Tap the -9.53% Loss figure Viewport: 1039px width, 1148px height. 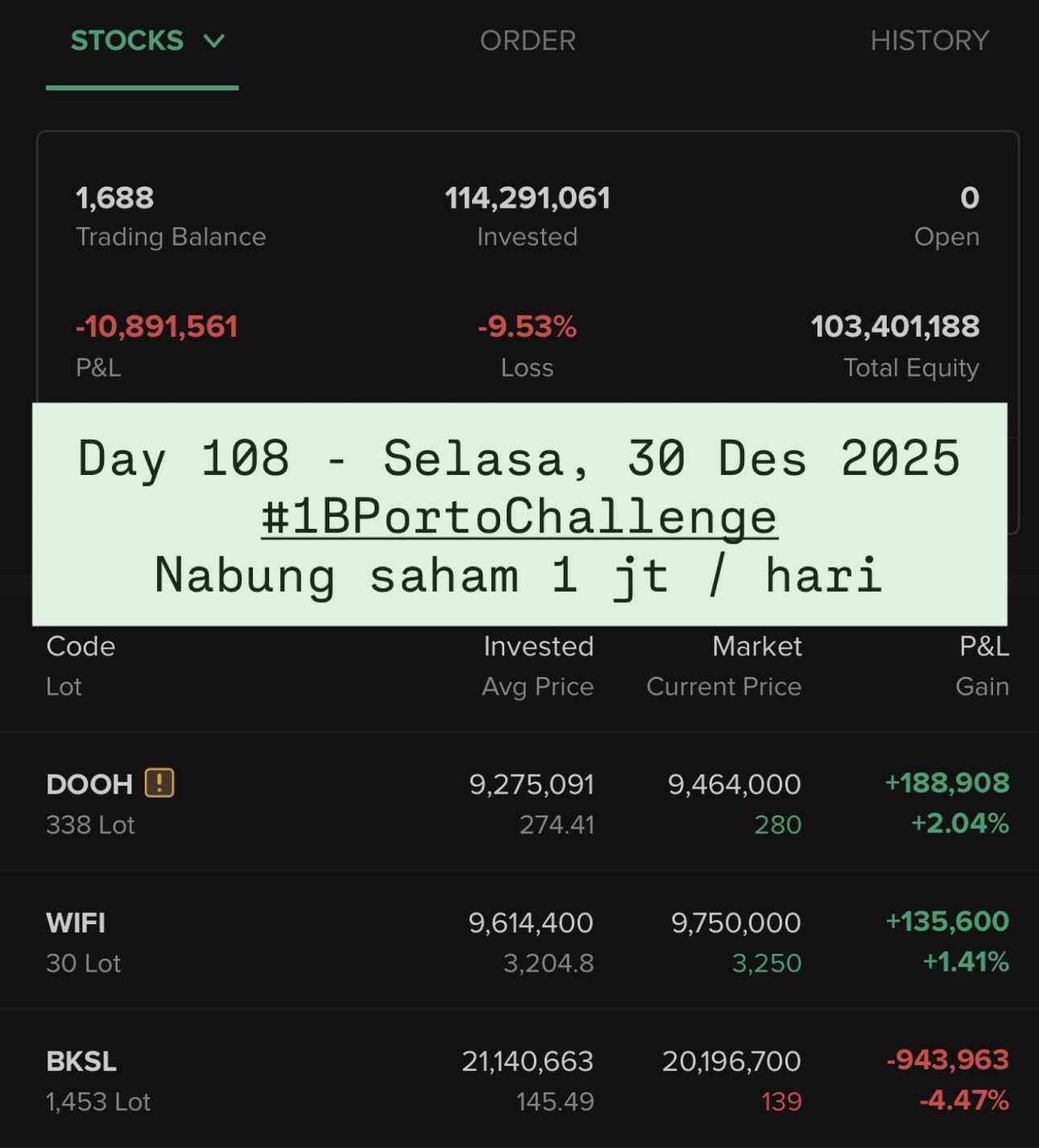(528, 327)
